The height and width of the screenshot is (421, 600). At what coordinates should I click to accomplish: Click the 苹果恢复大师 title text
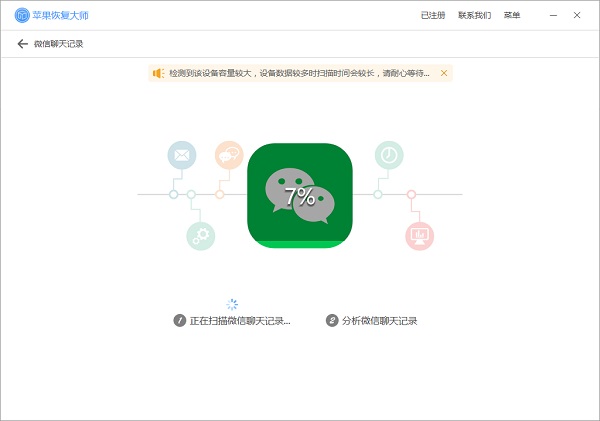60,15
